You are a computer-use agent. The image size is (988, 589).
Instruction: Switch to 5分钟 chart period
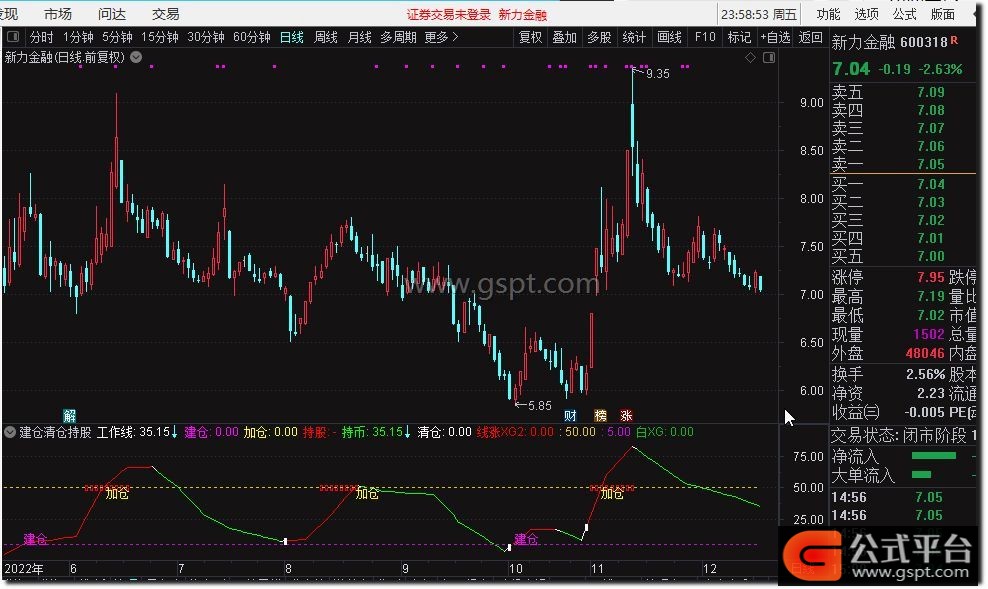tap(117, 37)
